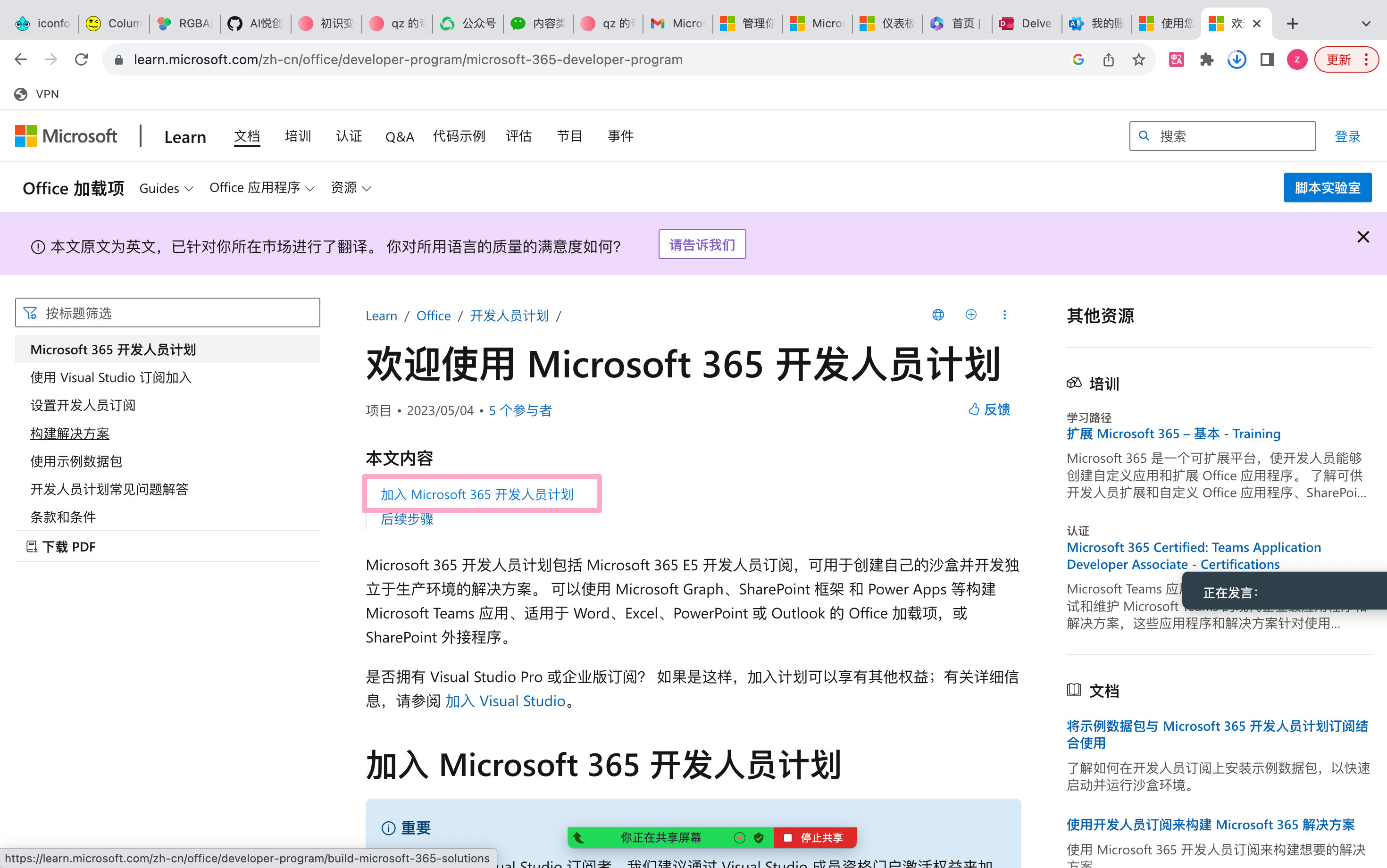Click the 更新 browser update button
The width and height of the screenshot is (1387, 868).
[1345, 60]
